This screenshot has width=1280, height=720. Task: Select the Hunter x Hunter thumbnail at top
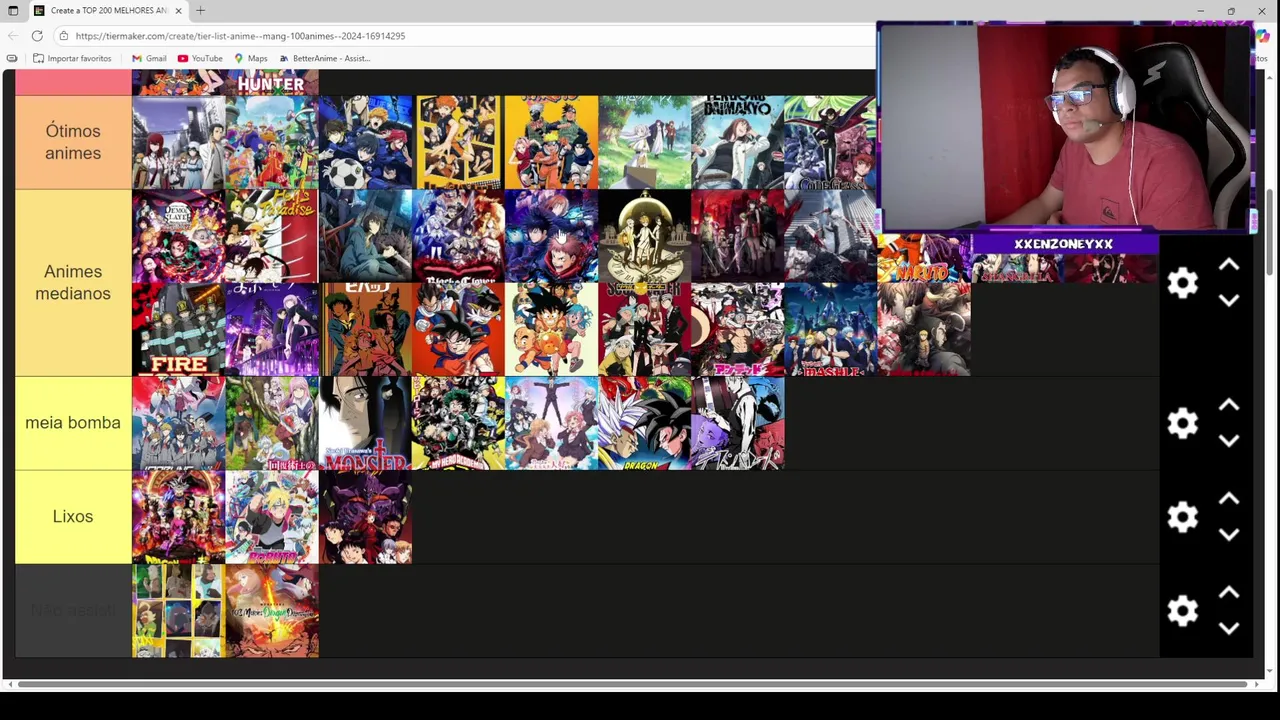coord(272,82)
